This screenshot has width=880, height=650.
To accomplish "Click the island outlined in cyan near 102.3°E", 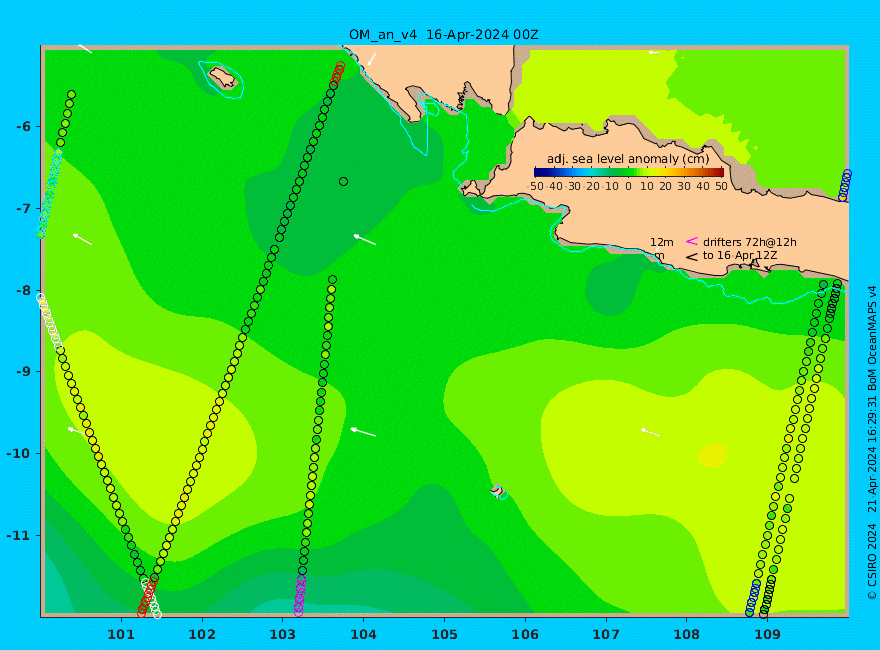I will coord(223,77).
